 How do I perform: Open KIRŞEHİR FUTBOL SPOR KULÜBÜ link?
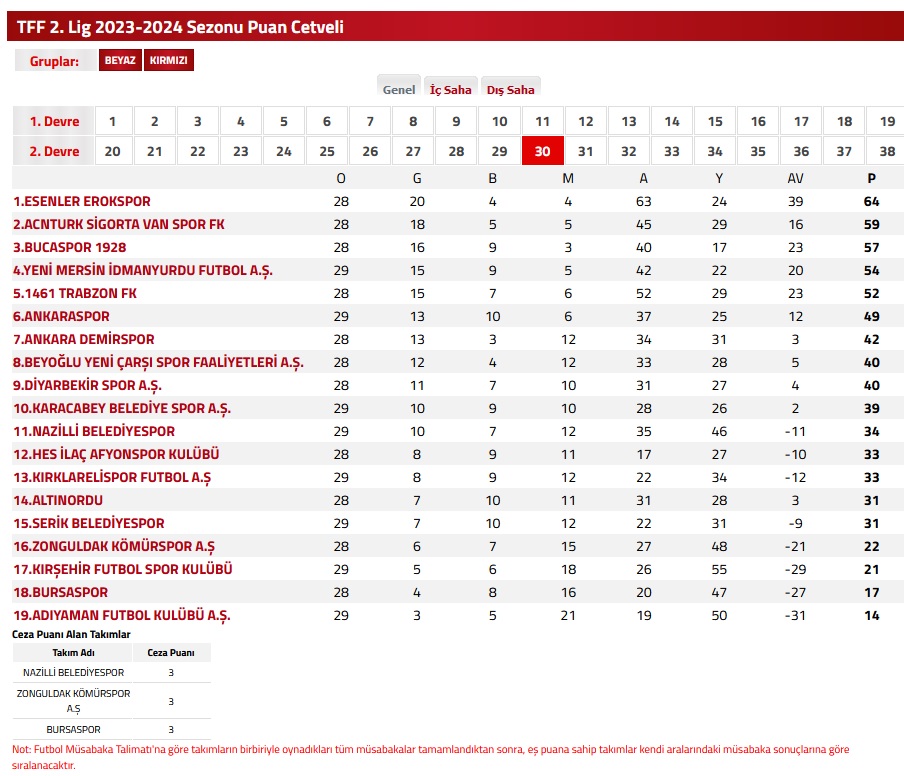point(123,570)
